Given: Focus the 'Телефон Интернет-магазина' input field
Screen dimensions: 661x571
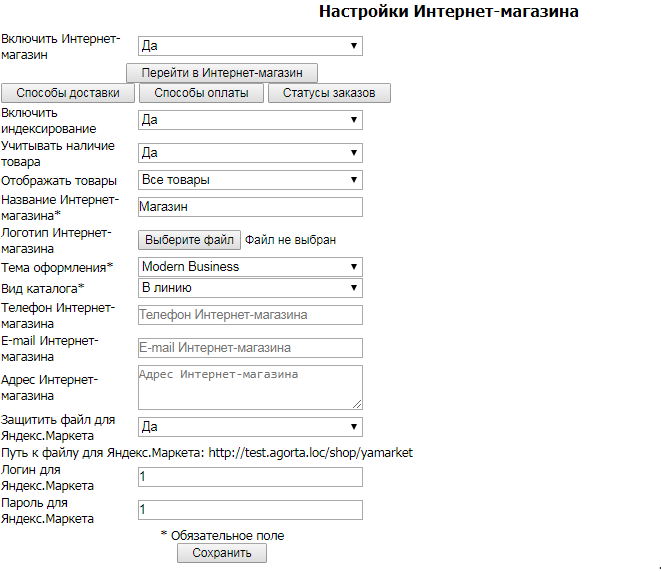Looking at the screenshot, I should coord(250,315).
